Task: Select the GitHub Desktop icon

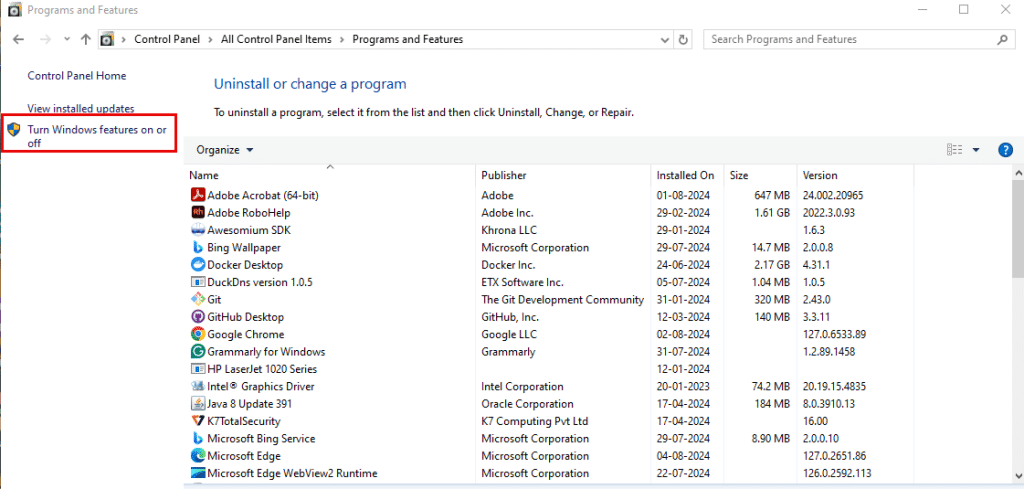Action: (198, 317)
